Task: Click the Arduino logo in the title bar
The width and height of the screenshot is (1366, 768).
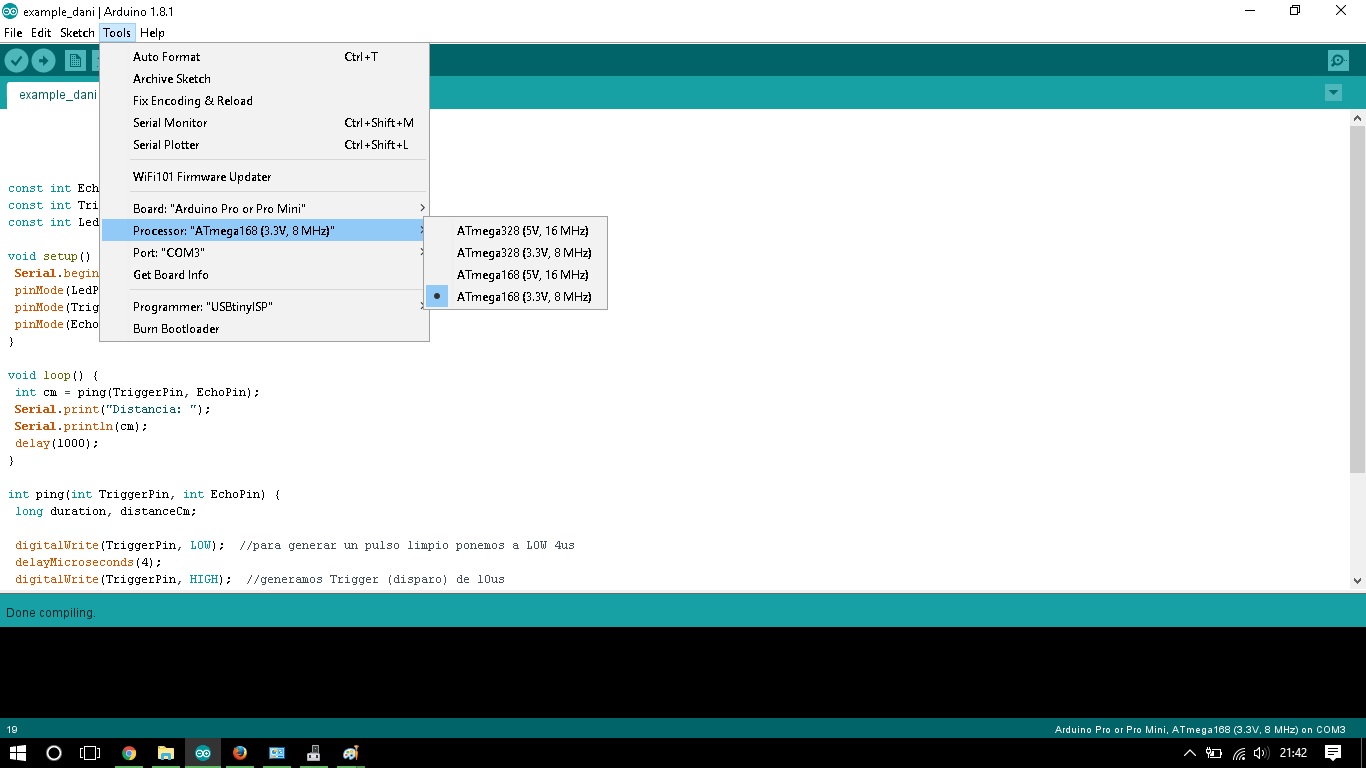Action: click(10, 10)
